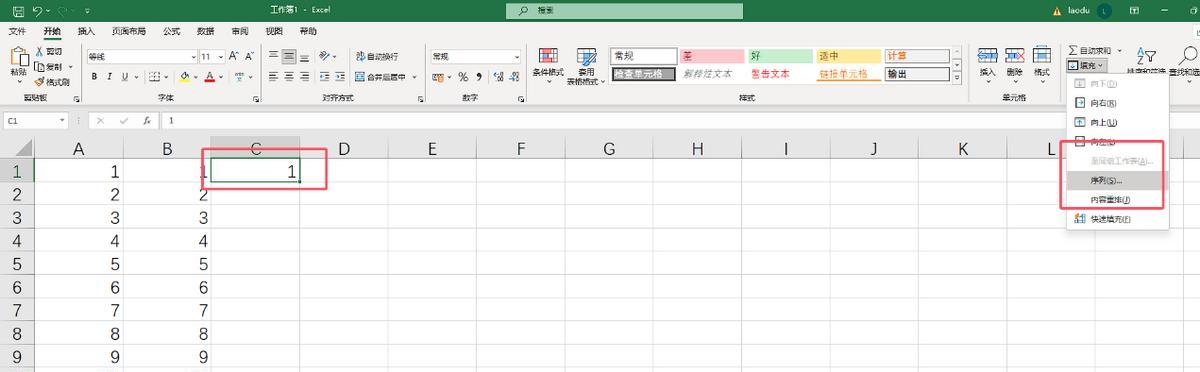Apply red font color A
The width and height of the screenshot is (1200, 372).
pos(210,76)
